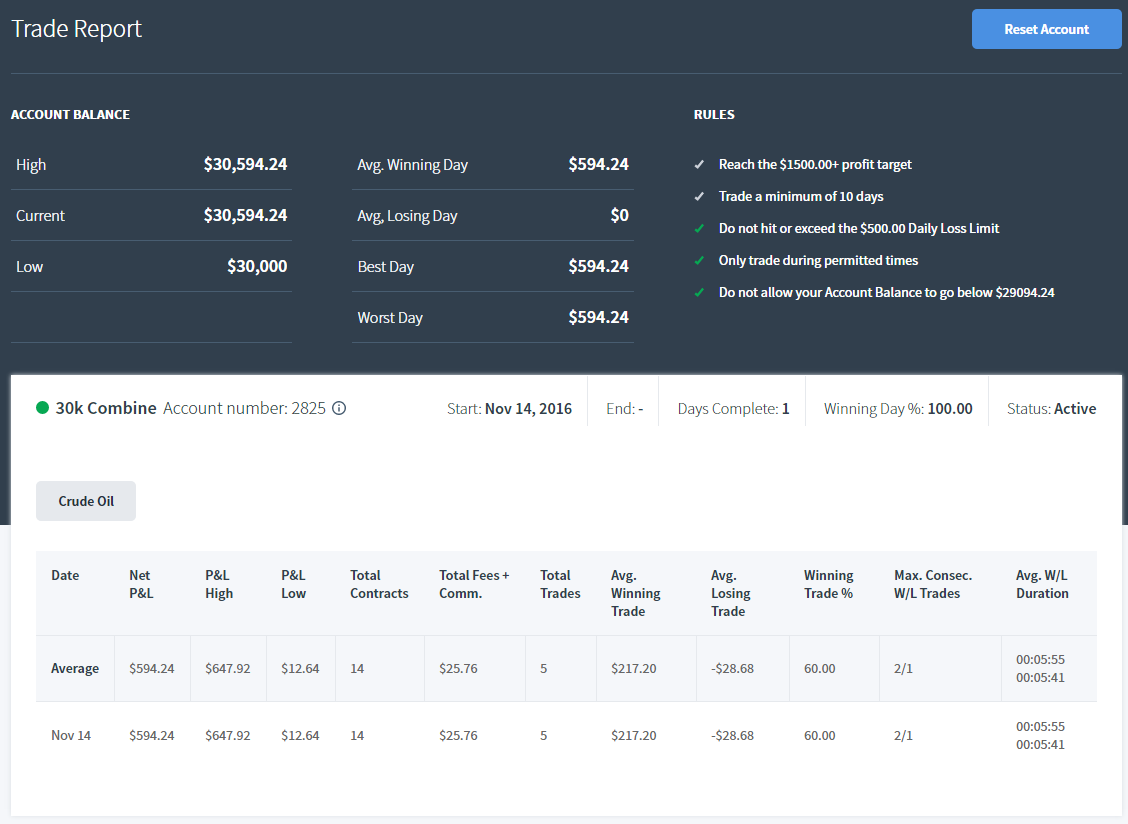Click checkmark beside profit target rule
This screenshot has width=1128, height=824.
point(699,165)
